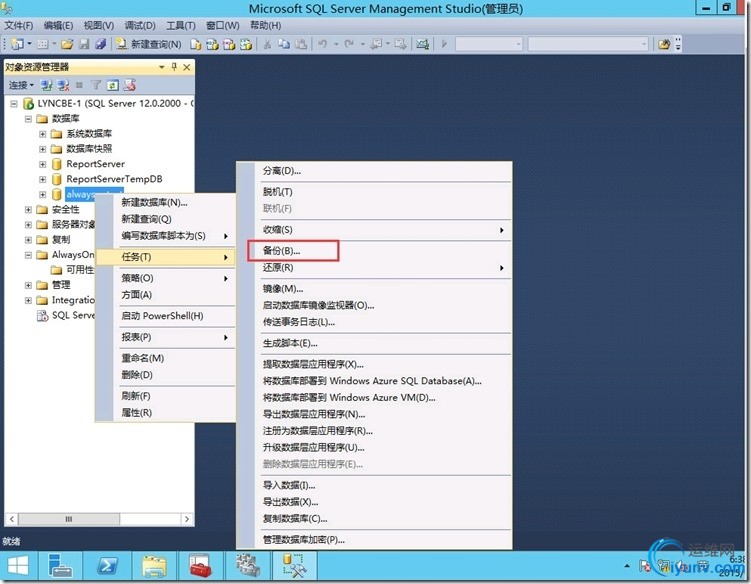Select the ReportServer database
751x584 pixels.
(x=95, y=164)
